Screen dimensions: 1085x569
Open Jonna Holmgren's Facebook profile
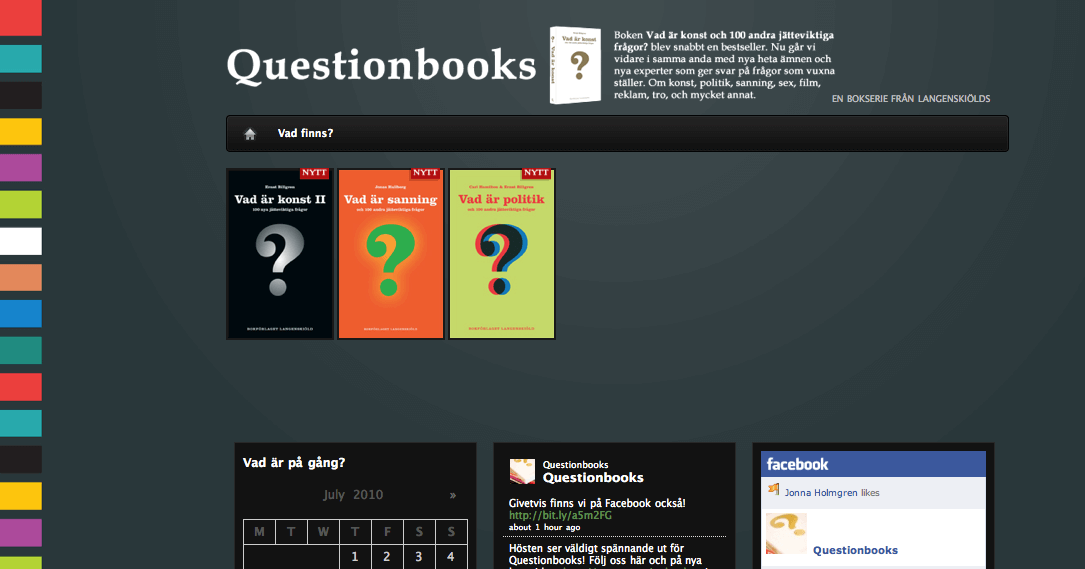(x=821, y=493)
